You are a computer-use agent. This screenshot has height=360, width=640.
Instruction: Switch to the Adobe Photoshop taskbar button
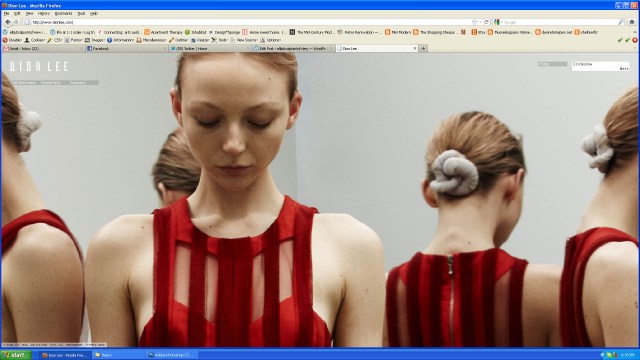coord(171,355)
